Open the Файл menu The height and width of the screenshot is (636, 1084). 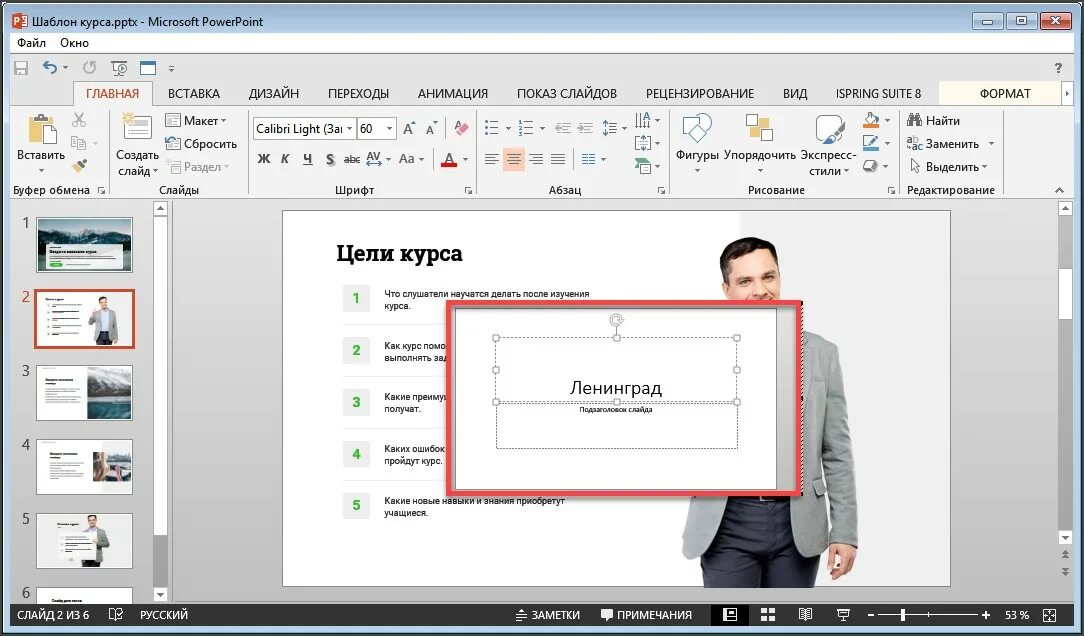[x=32, y=42]
